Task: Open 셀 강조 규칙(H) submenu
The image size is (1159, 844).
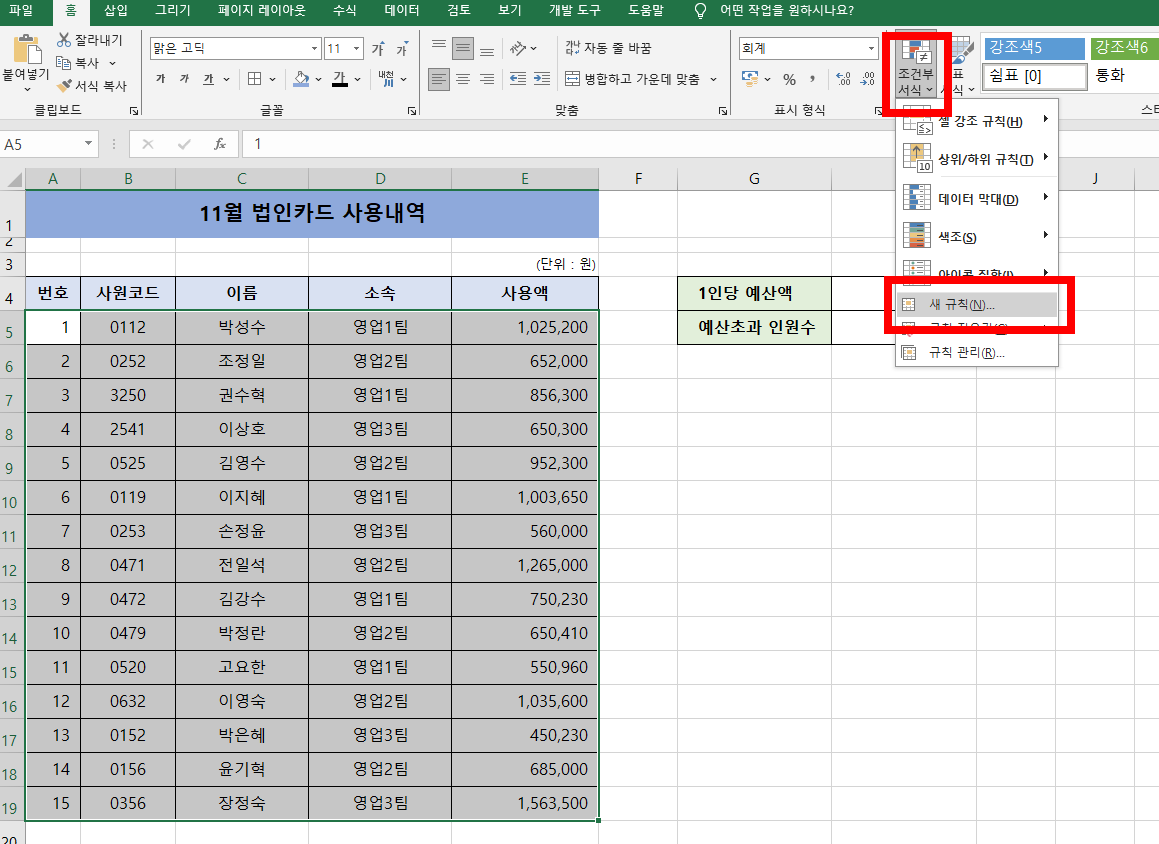Action: (x=977, y=121)
